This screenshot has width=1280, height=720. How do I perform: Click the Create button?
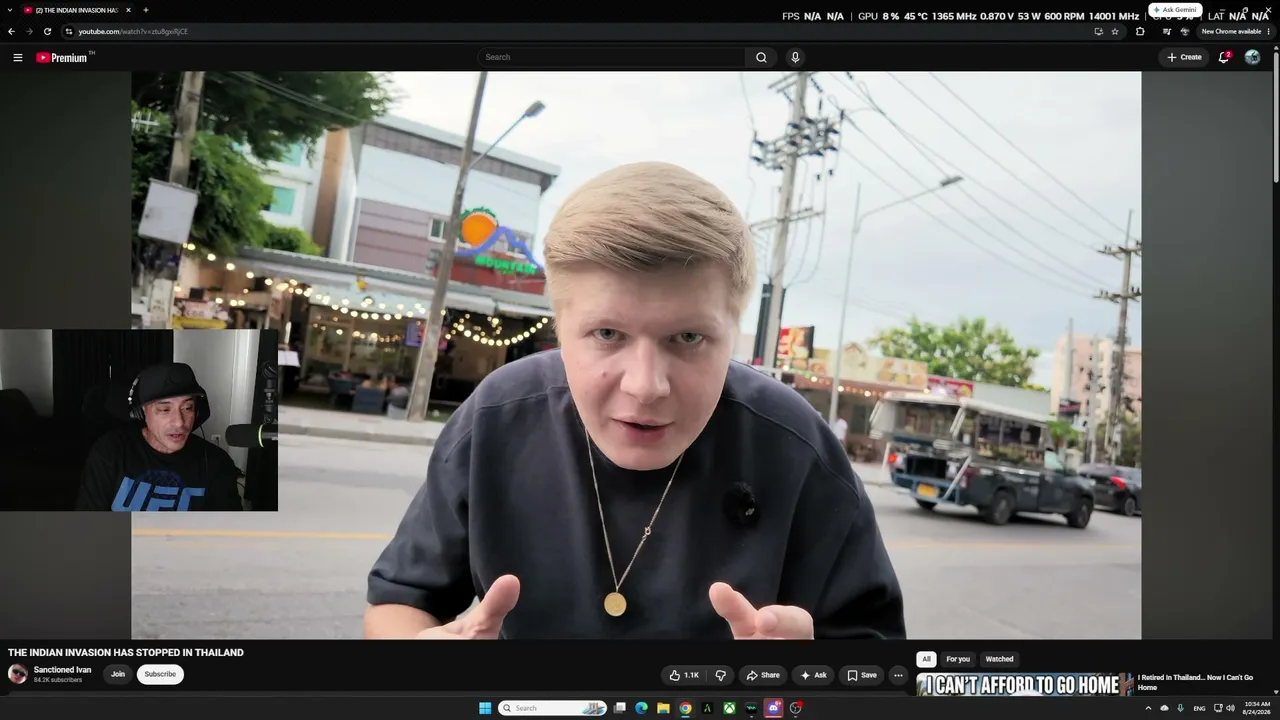[1184, 57]
